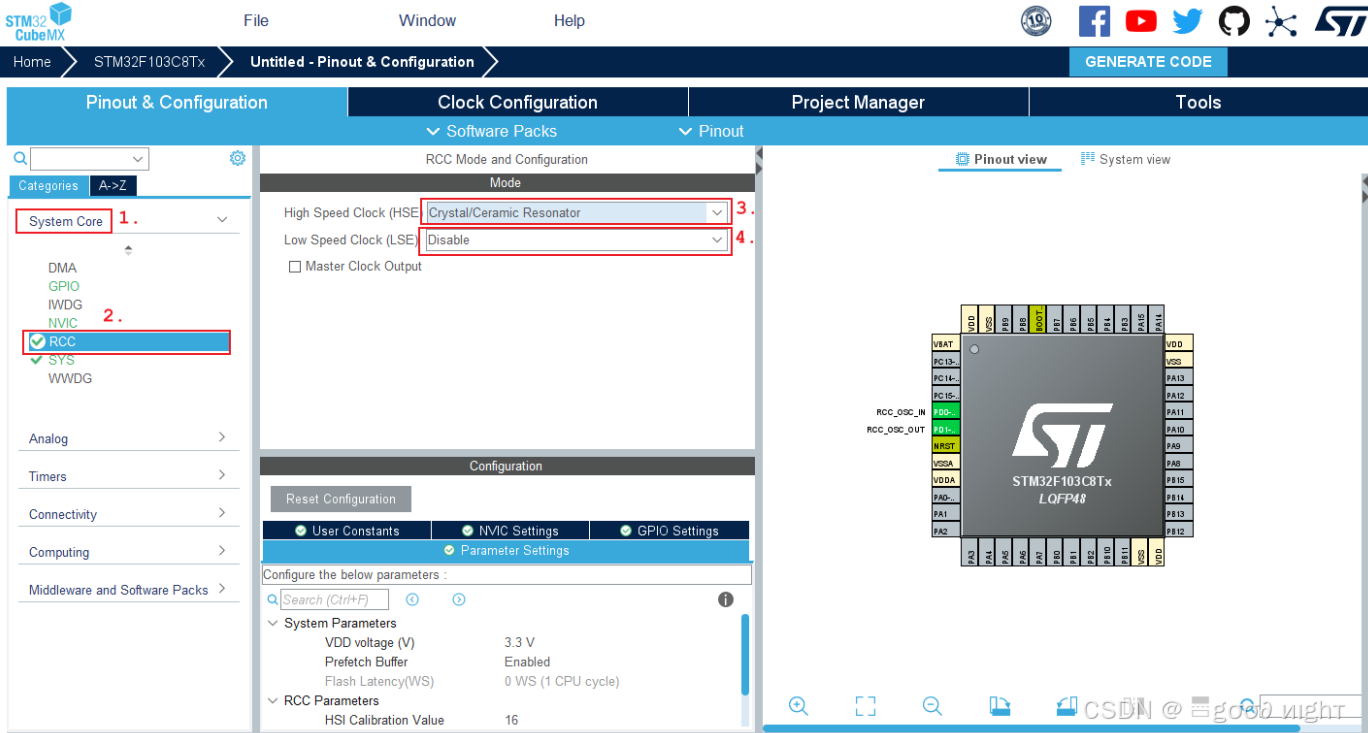Image resolution: width=1368 pixels, height=733 pixels.
Task: Collapse the System Parameters group
Action: (x=273, y=623)
